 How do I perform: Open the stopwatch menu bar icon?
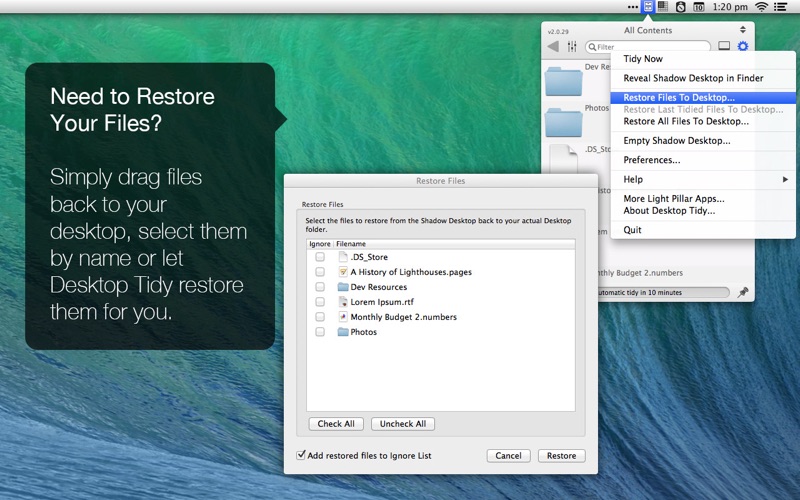click(x=680, y=7)
